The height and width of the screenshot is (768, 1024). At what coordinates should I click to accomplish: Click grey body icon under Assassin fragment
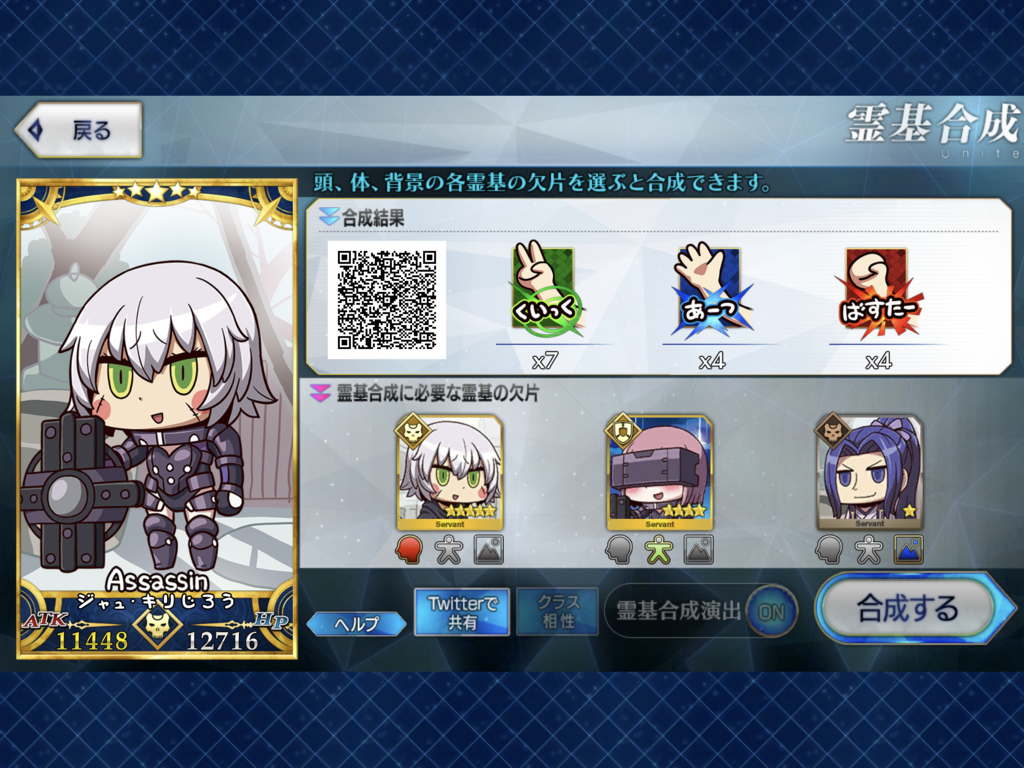pyautogui.click(x=449, y=550)
